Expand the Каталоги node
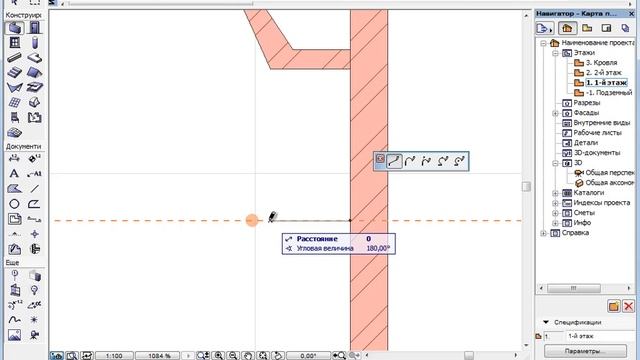The height and width of the screenshot is (360, 640). (556, 193)
